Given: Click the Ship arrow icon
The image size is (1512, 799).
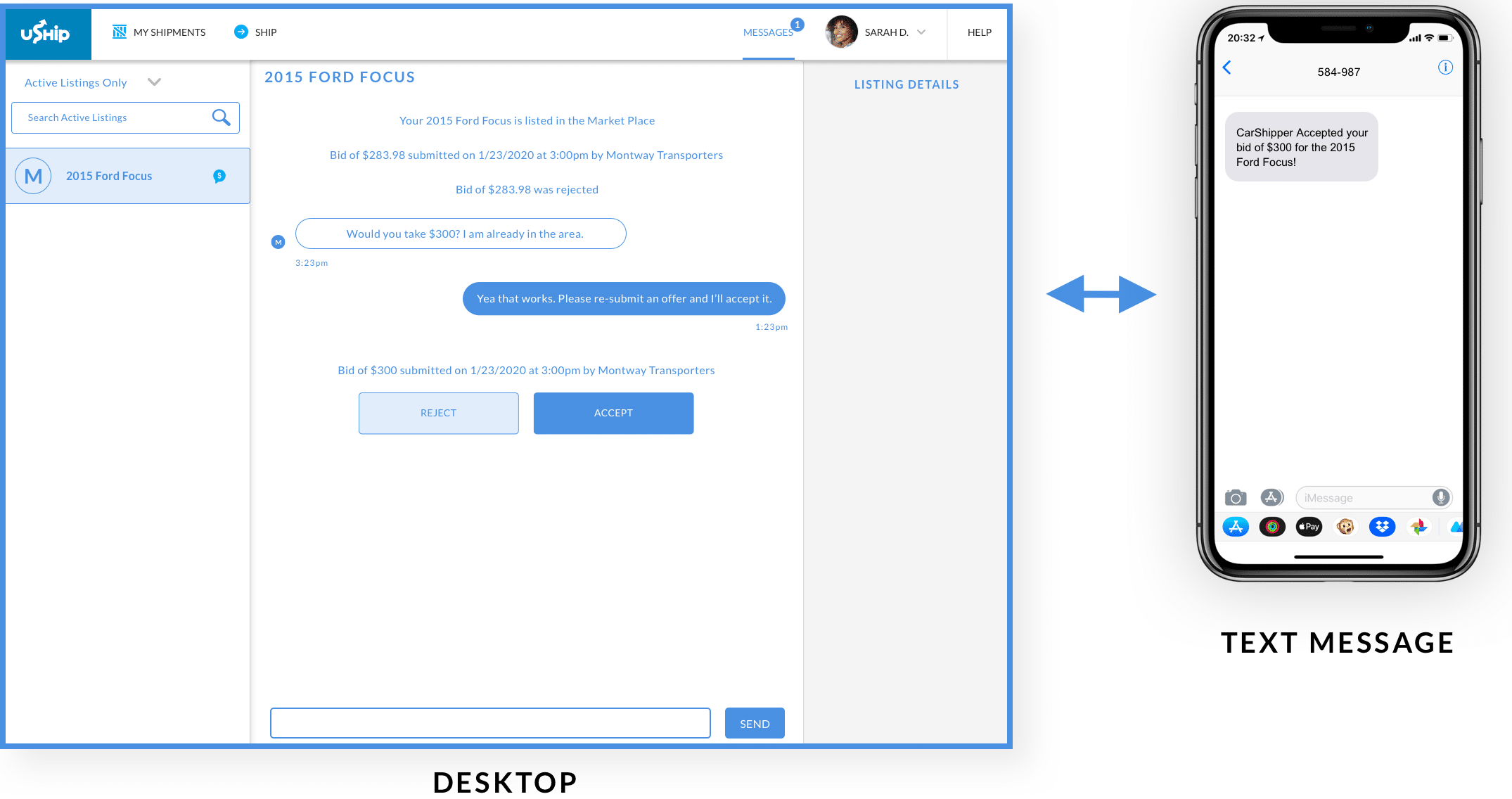Looking at the screenshot, I should [241, 32].
